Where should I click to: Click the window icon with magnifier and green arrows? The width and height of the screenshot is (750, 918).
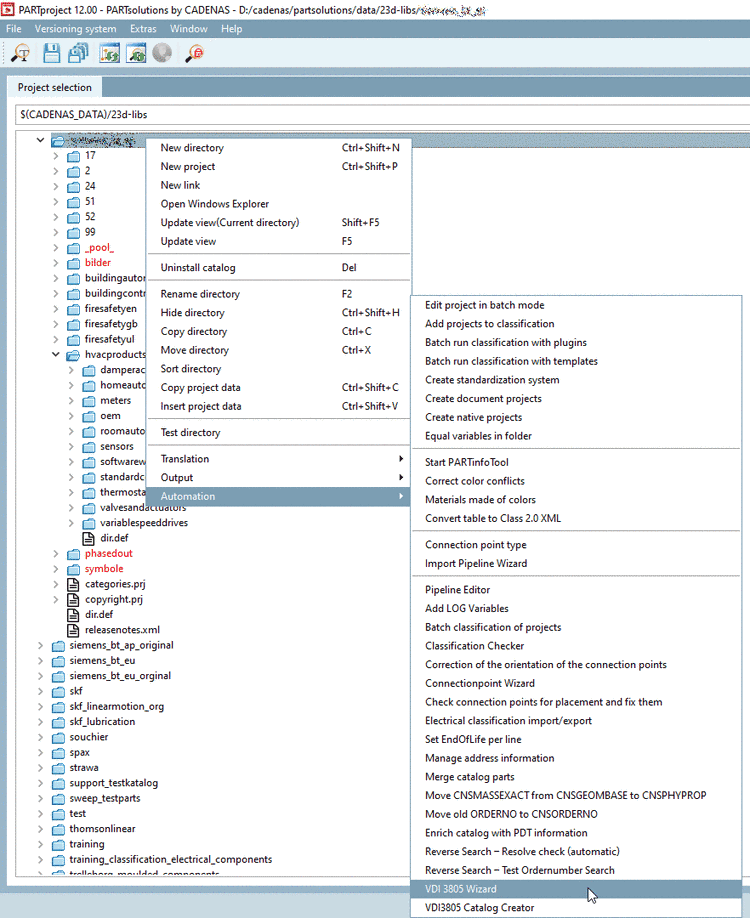[136, 53]
